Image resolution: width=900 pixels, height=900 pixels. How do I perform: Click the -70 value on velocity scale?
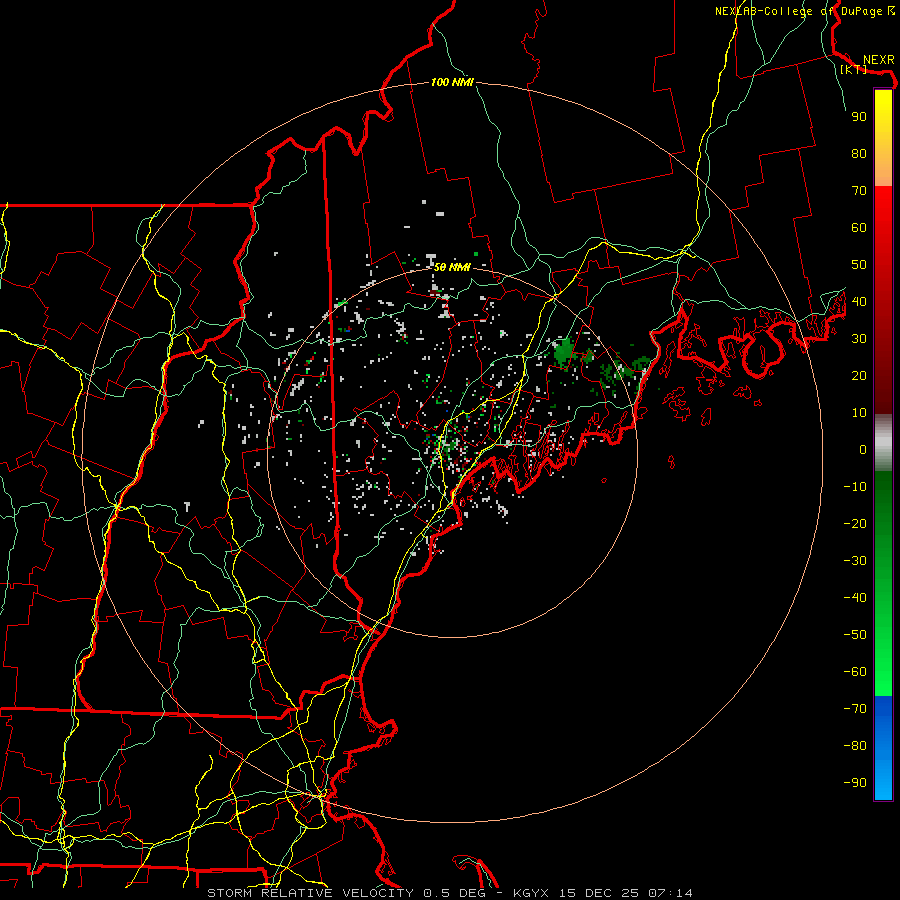click(x=855, y=709)
